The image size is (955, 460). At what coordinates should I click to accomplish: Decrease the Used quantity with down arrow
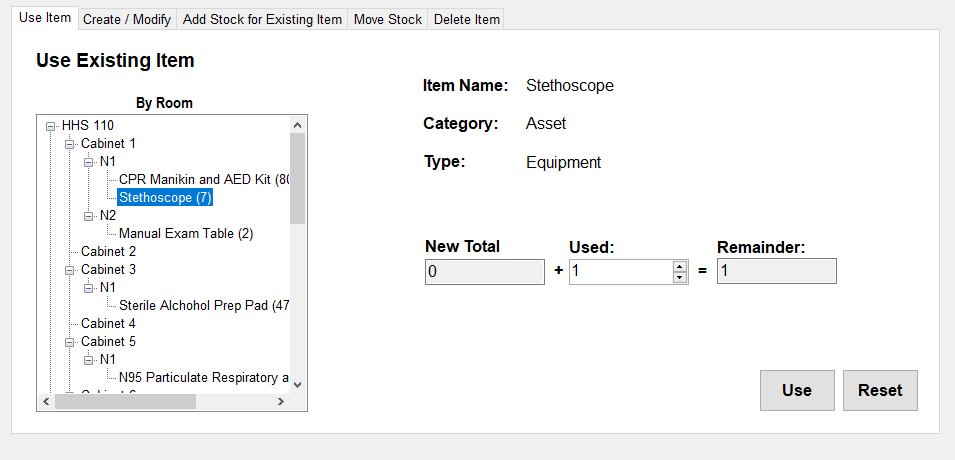point(680,277)
